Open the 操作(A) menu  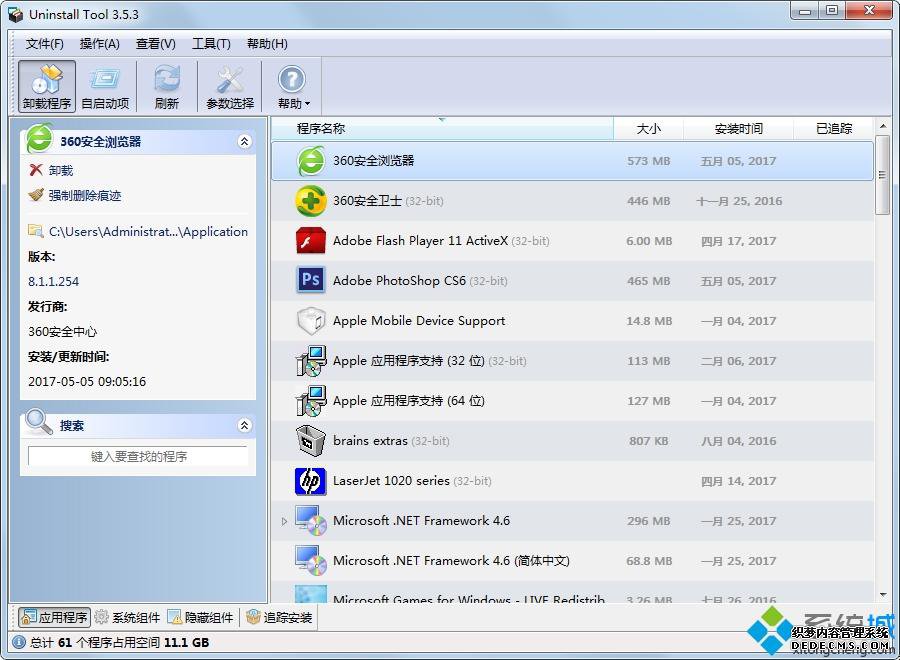click(99, 44)
